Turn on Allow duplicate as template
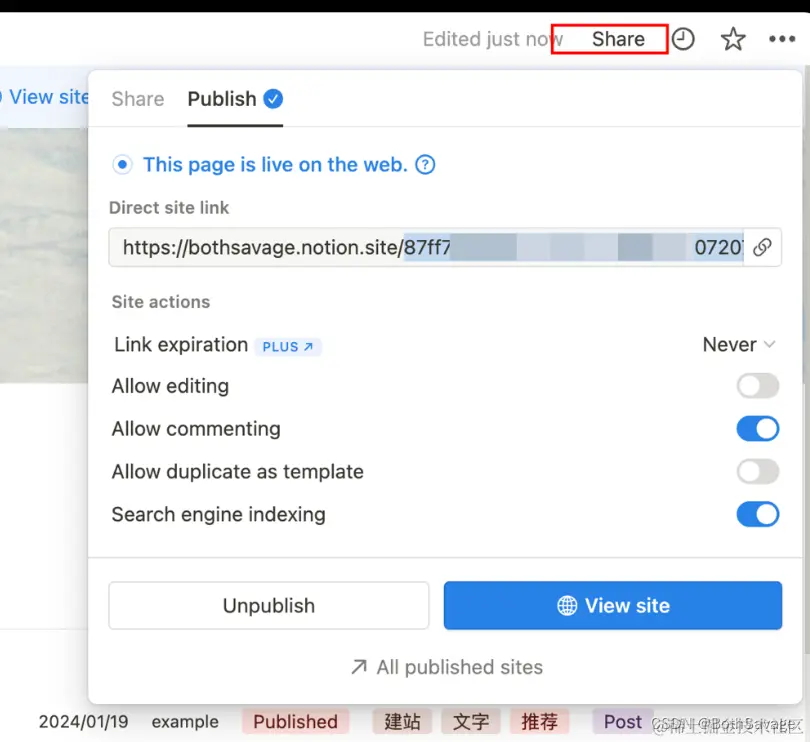The width and height of the screenshot is (810, 742). [x=757, y=472]
